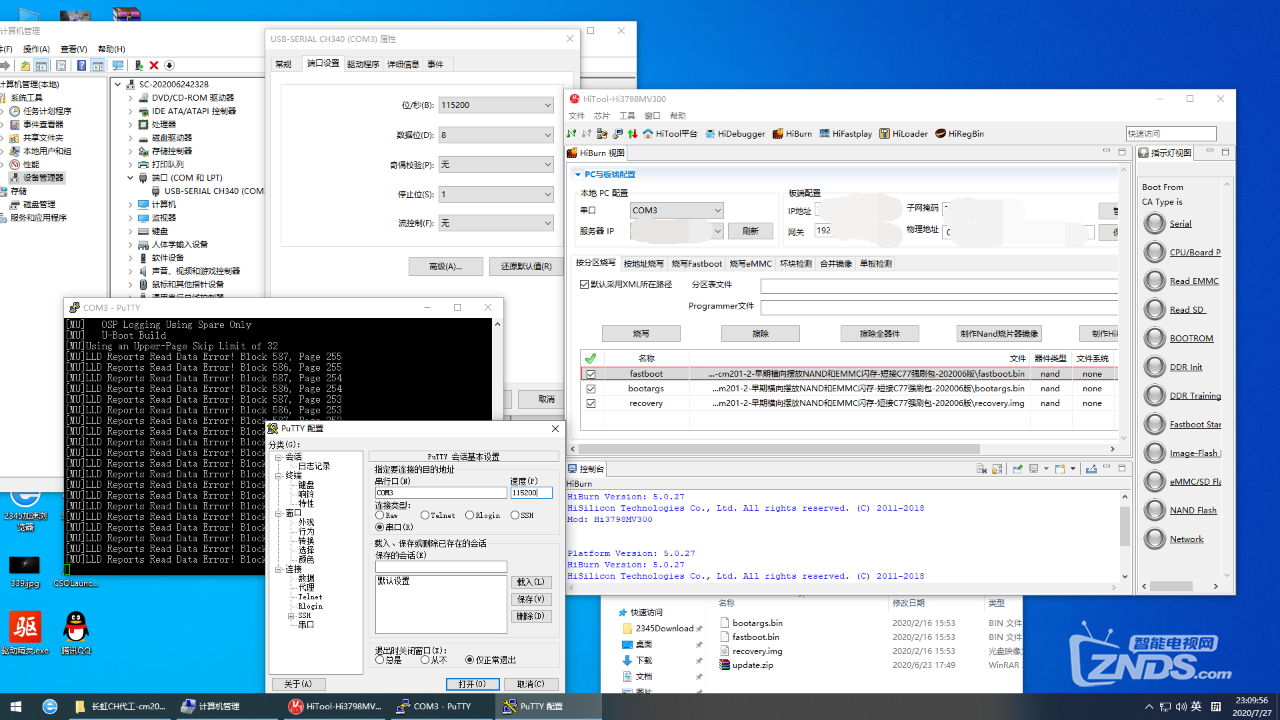Select 颜色 category in PuTTY tree
This screenshot has height=720, width=1280.
pos(306,559)
